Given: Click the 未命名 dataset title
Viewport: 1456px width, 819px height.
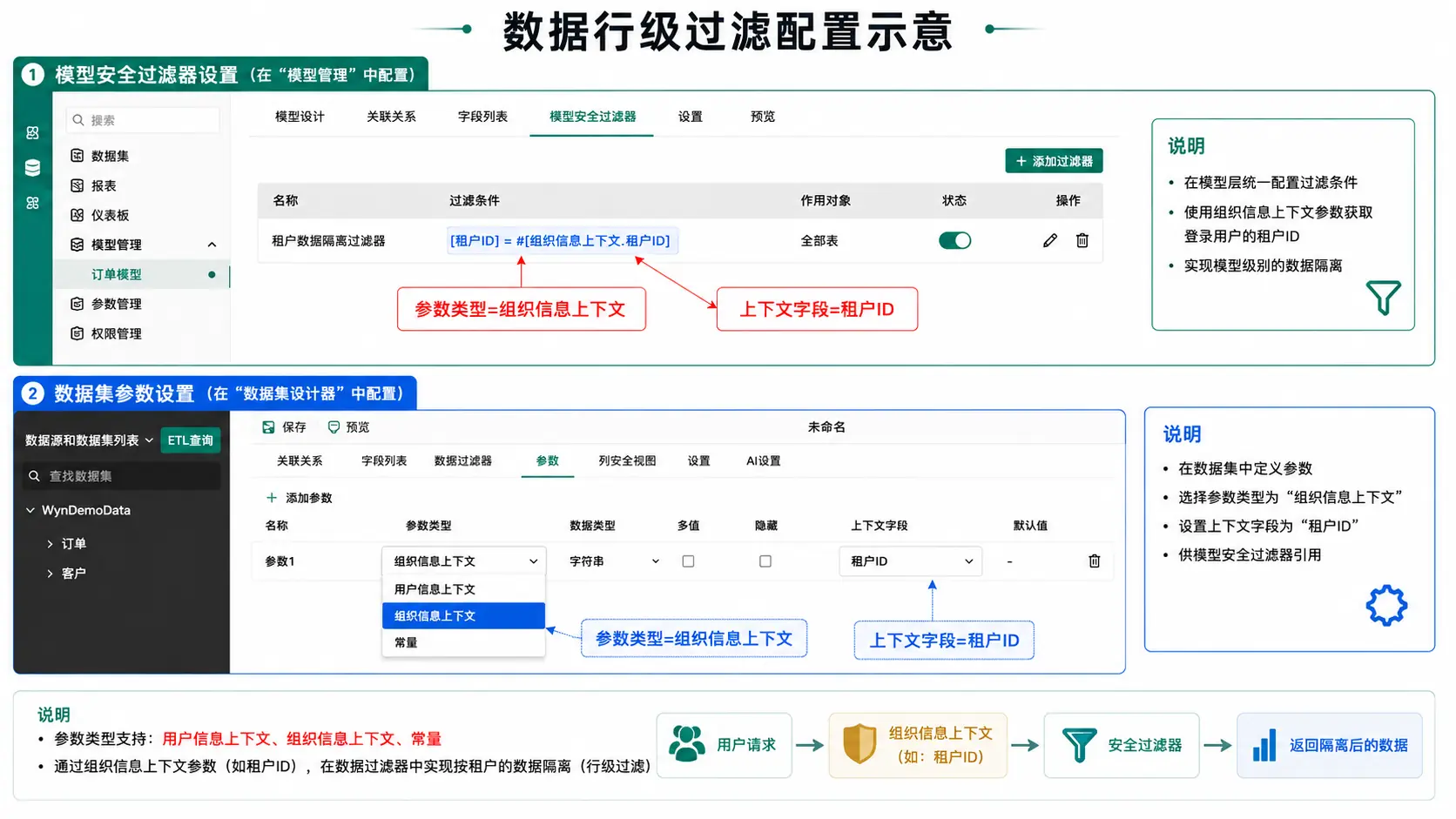Looking at the screenshot, I should point(826,427).
